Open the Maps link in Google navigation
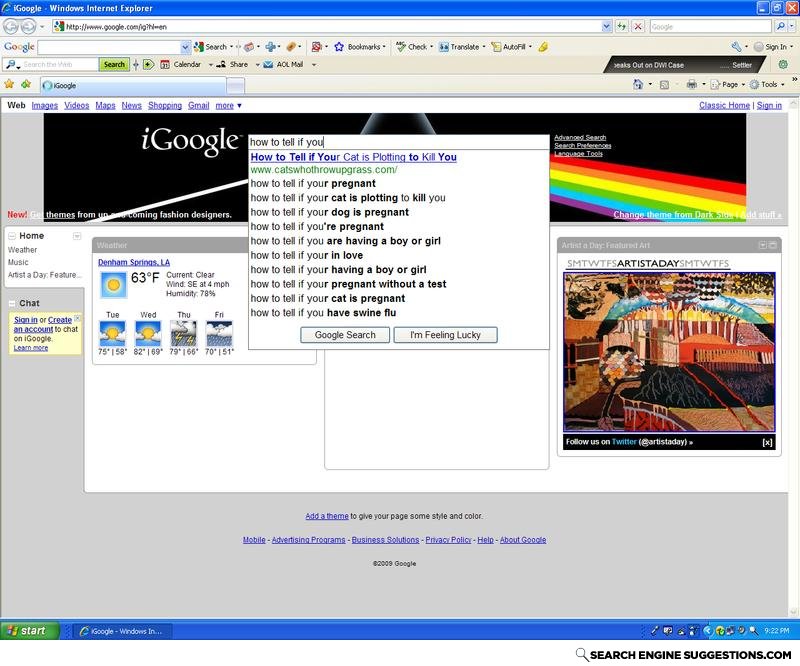Viewport: 800px width, 666px height. pos(105,106)
